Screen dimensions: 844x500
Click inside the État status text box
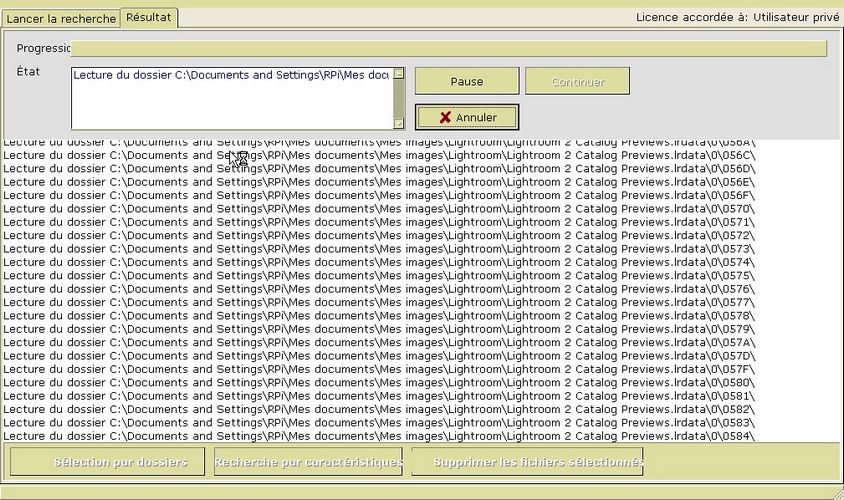(230, 100)
